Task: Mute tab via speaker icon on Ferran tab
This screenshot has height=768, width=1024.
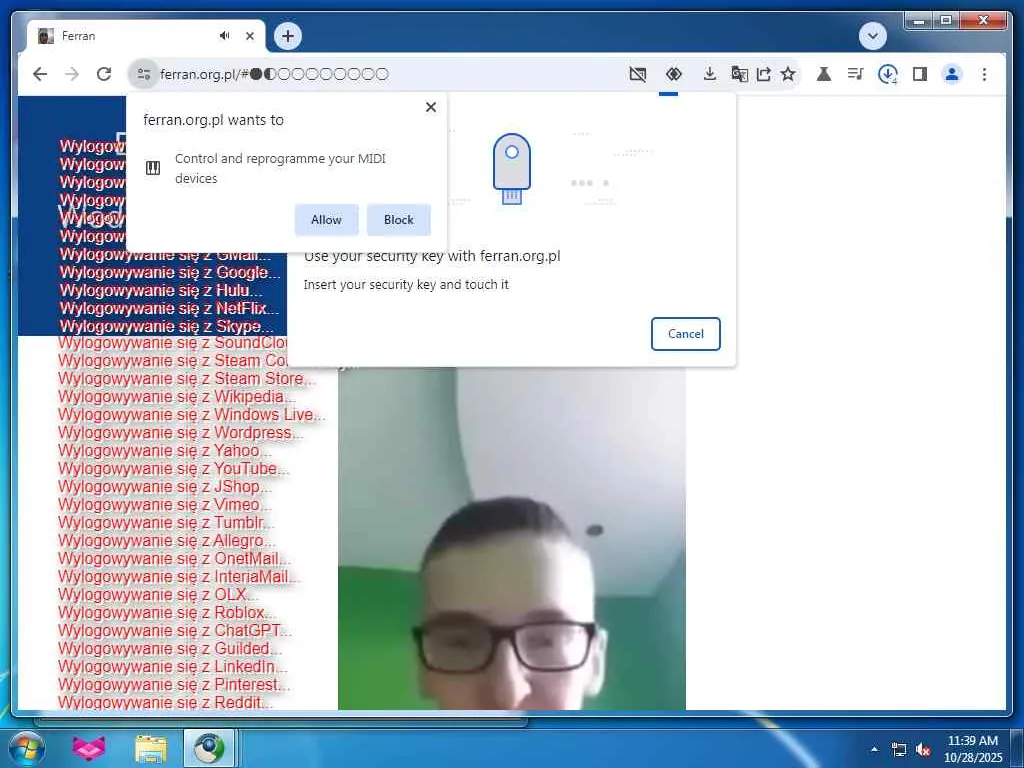Action: (x=225, y=36)
